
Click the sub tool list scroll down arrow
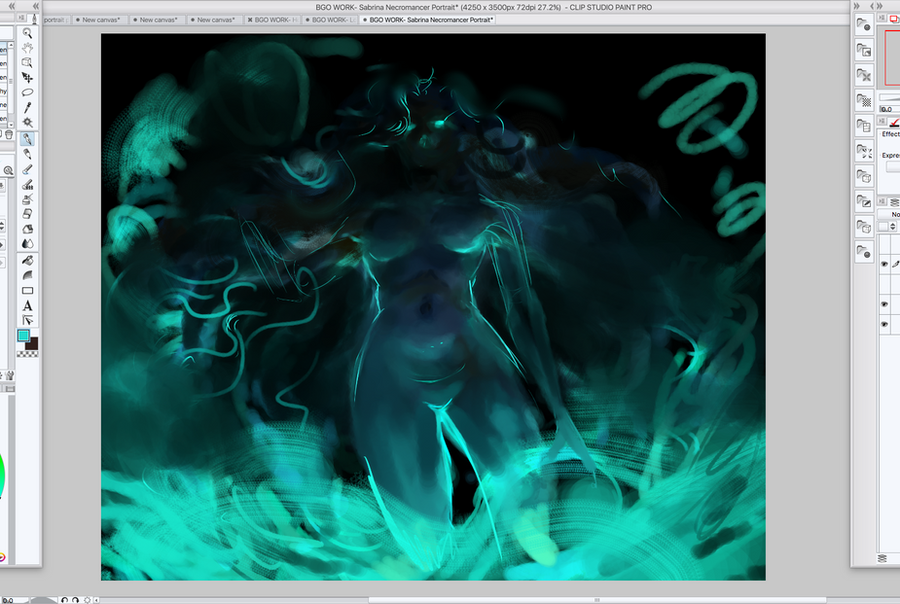point(10,125)
